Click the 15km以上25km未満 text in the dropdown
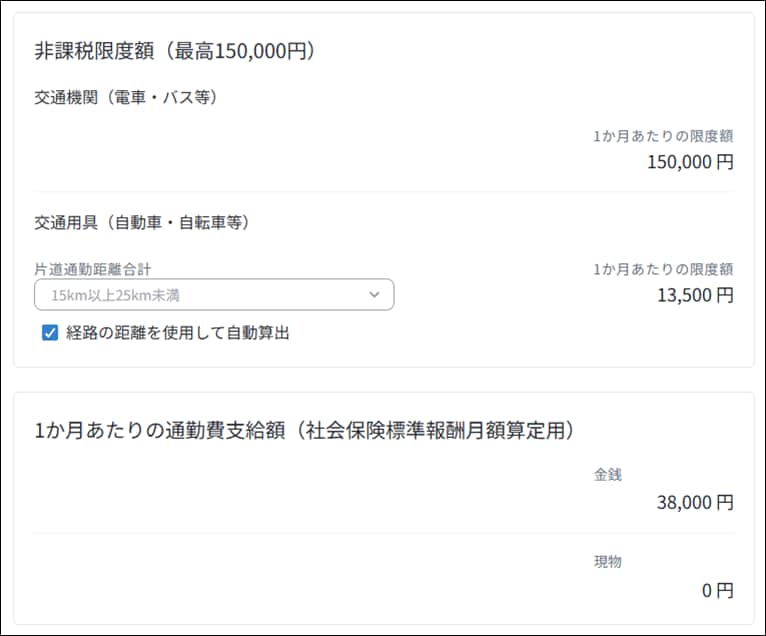 (116, 295)
